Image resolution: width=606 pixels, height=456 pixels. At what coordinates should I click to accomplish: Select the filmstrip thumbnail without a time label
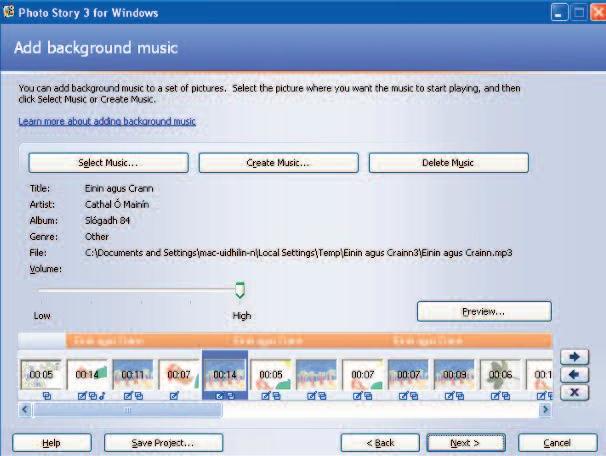[316, 374]
